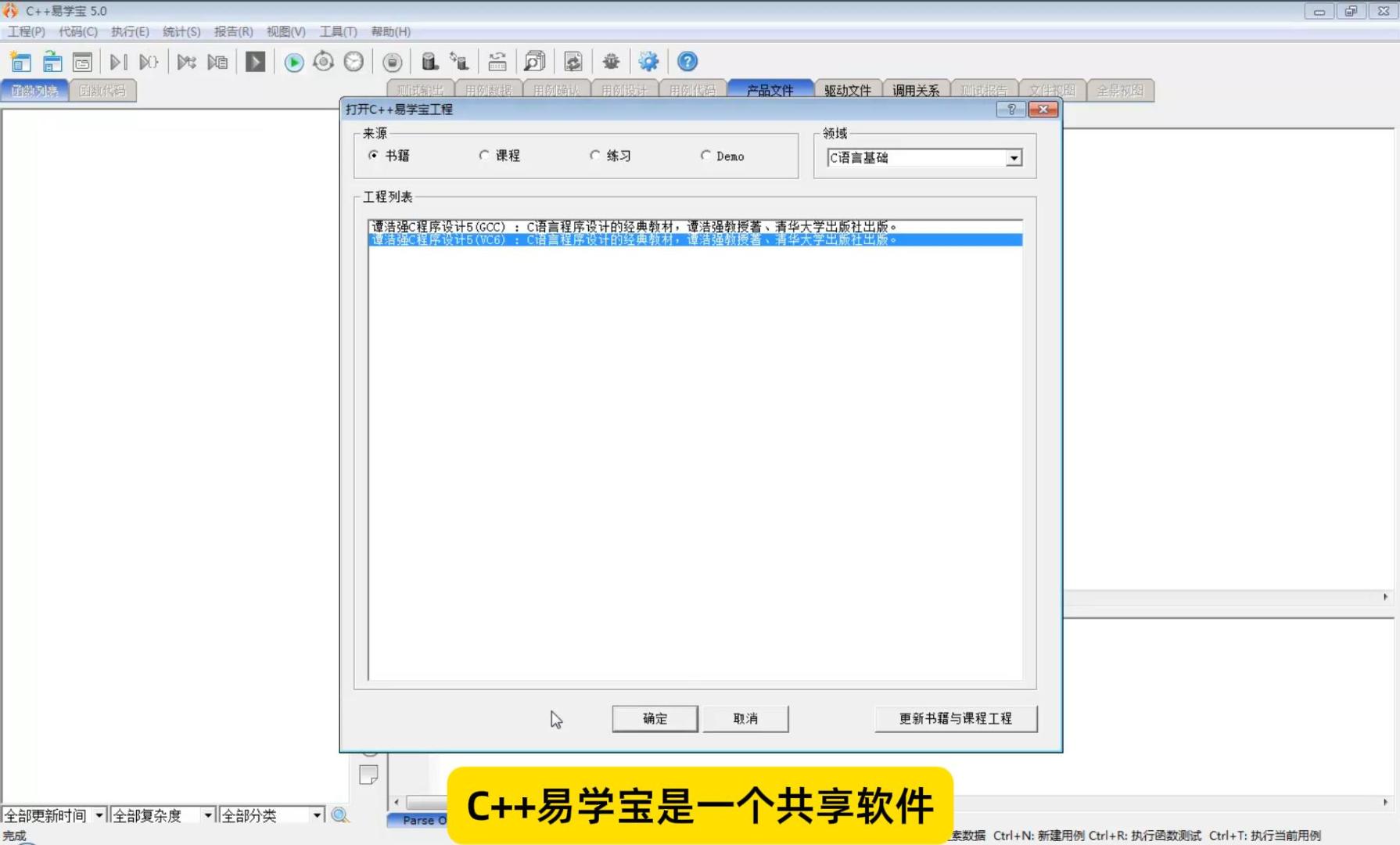This screenshot has height=845, width=1400.
Task: Select the Demo source radio button
Action: pos(706,156)
